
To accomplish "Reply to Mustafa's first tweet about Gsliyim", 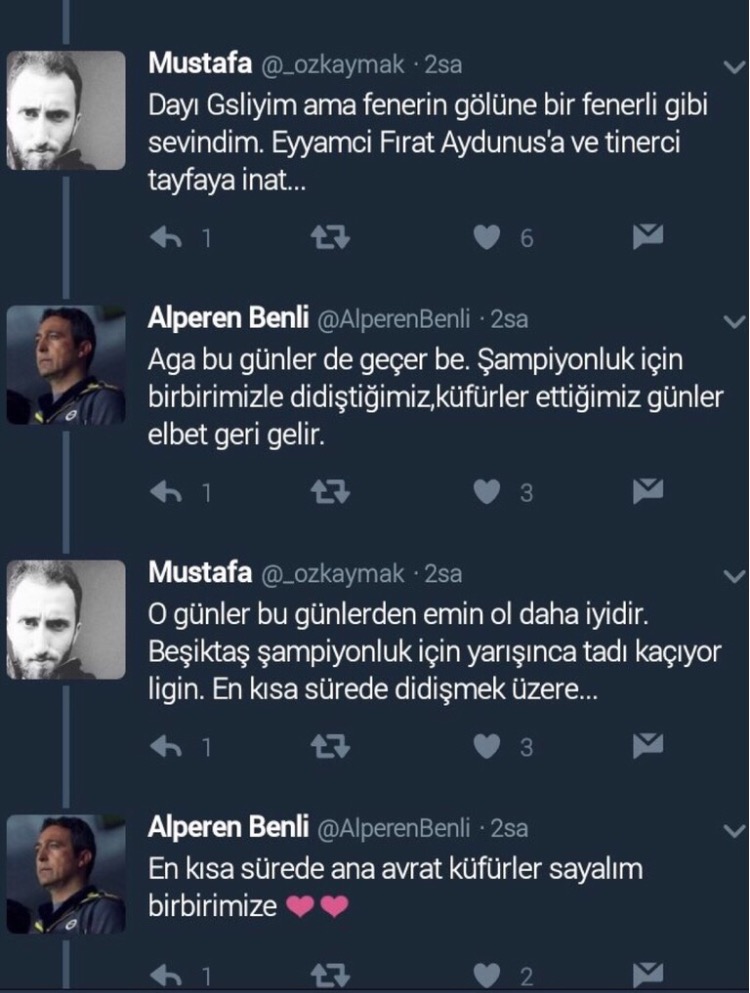I will pyautogui.click(x=164, y=237).
